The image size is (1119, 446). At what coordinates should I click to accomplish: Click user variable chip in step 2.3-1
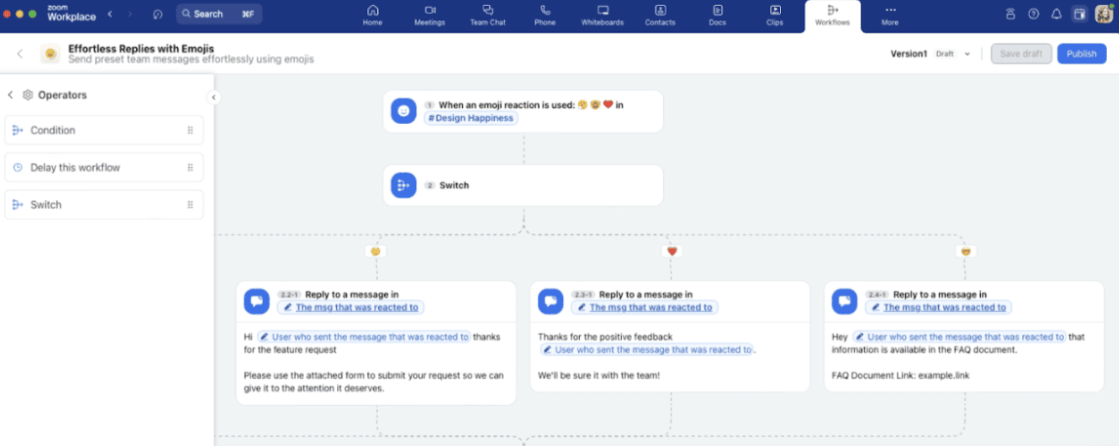coord(647,350)
